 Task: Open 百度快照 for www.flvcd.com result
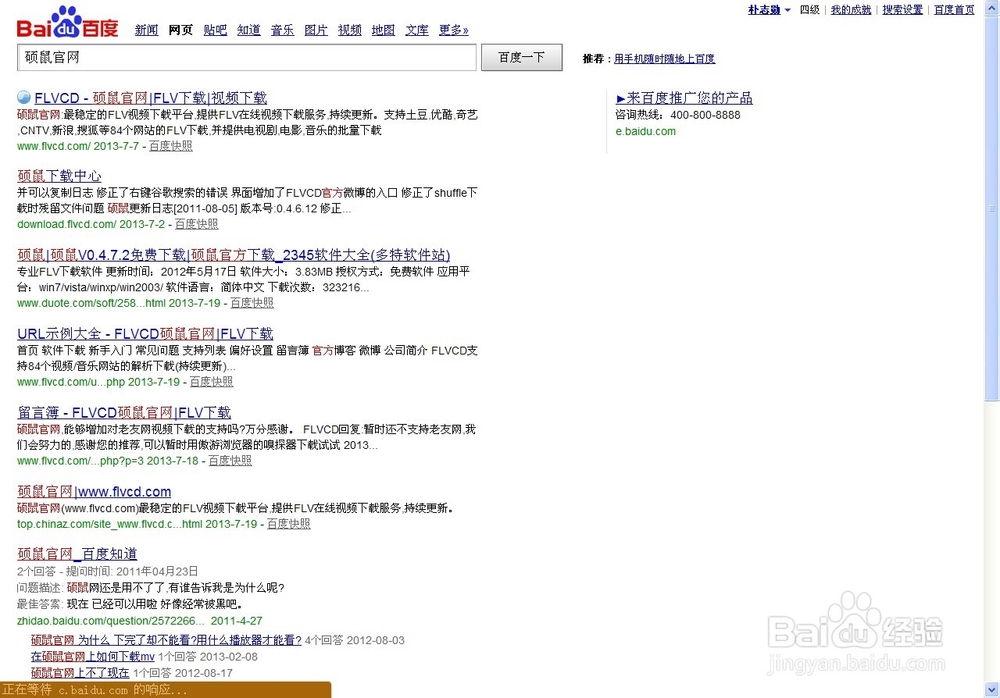tap(171, 146)
